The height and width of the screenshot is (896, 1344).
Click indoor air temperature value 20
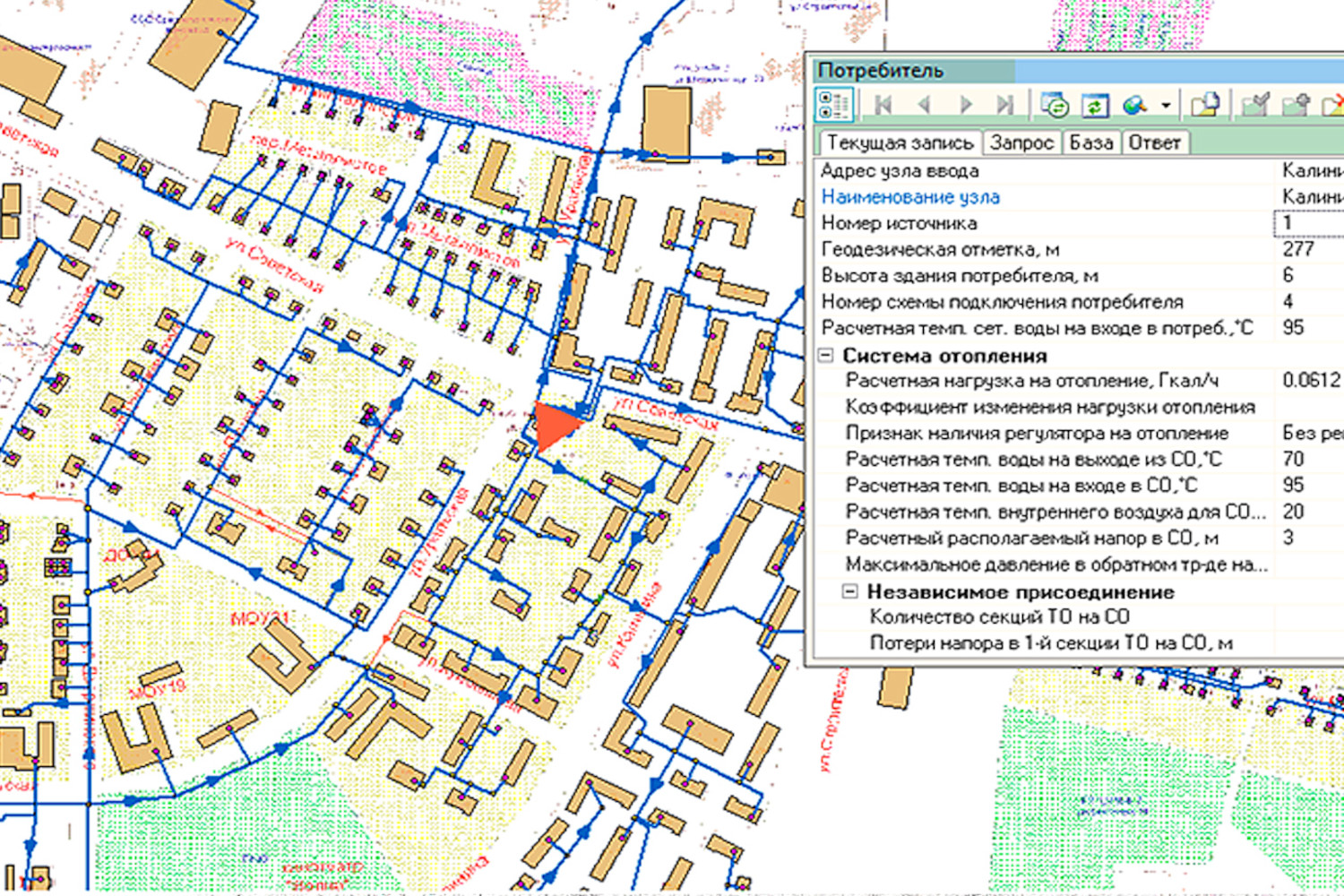point(1293,511)
